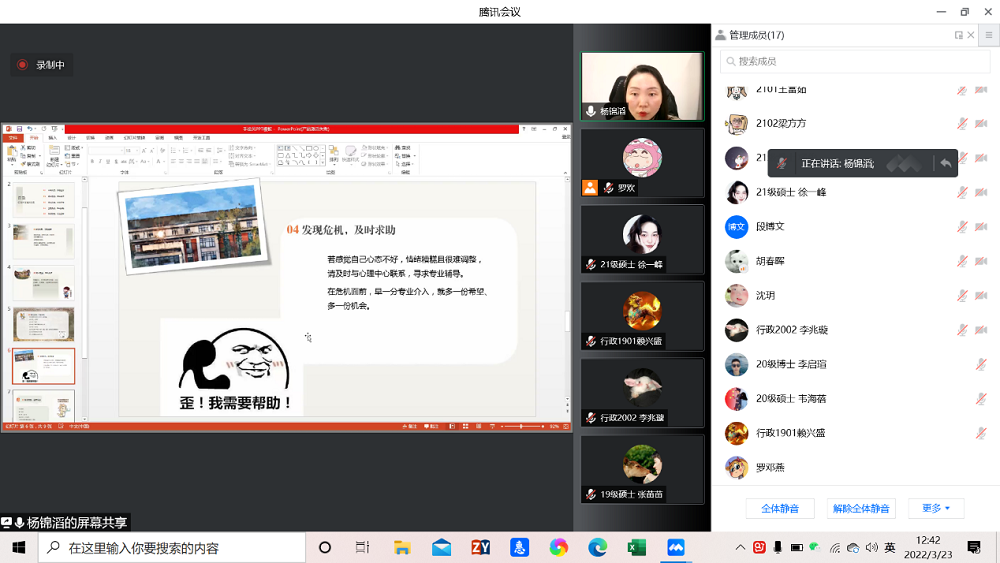Unmute 20级博士 李启瑄 microphone icon

pyautogui.click(x=981, y=365)
